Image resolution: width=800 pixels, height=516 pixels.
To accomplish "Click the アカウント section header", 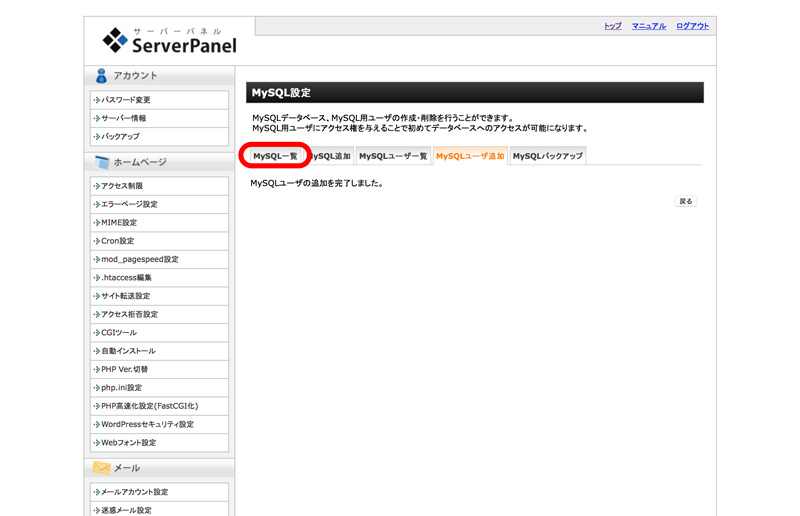I will click(159, 76).
